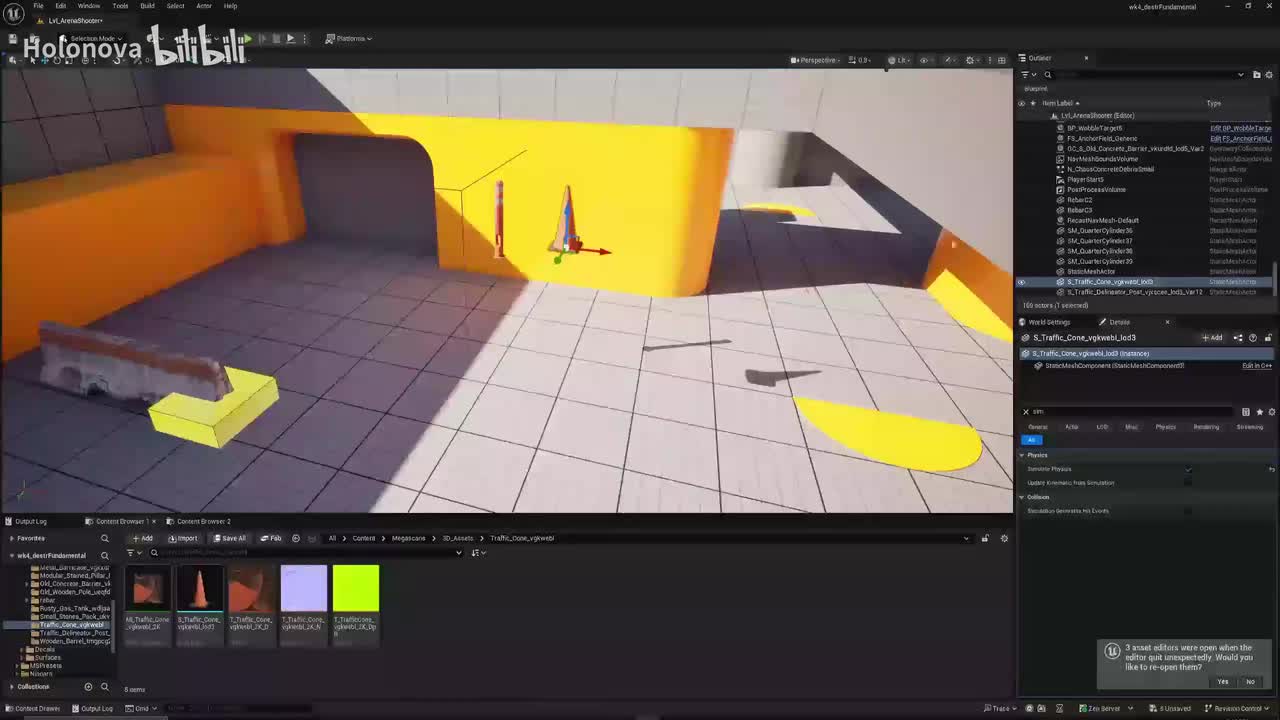
Task: Click Edit in C++ link
Action: coord(1257,366)
